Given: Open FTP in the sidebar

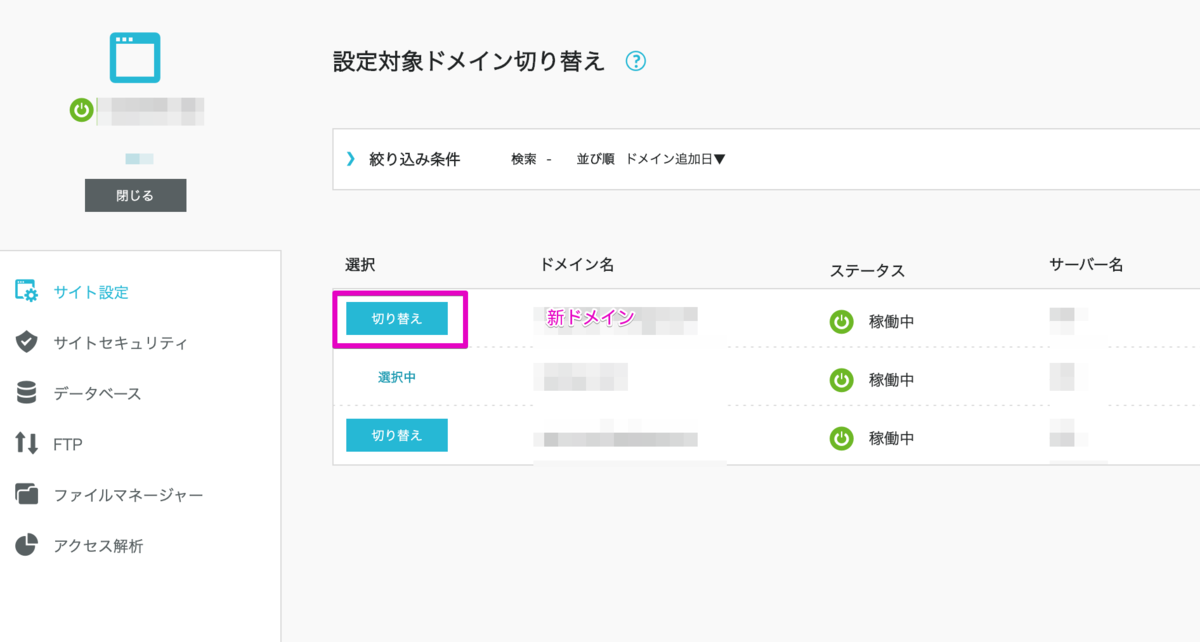Looking at the screenshot, I should (x=68, y=445).
